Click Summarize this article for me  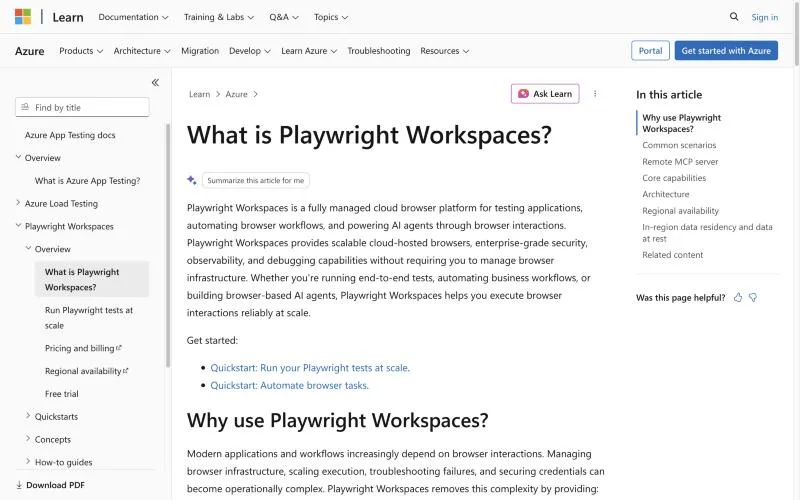[x=256, y=180]
